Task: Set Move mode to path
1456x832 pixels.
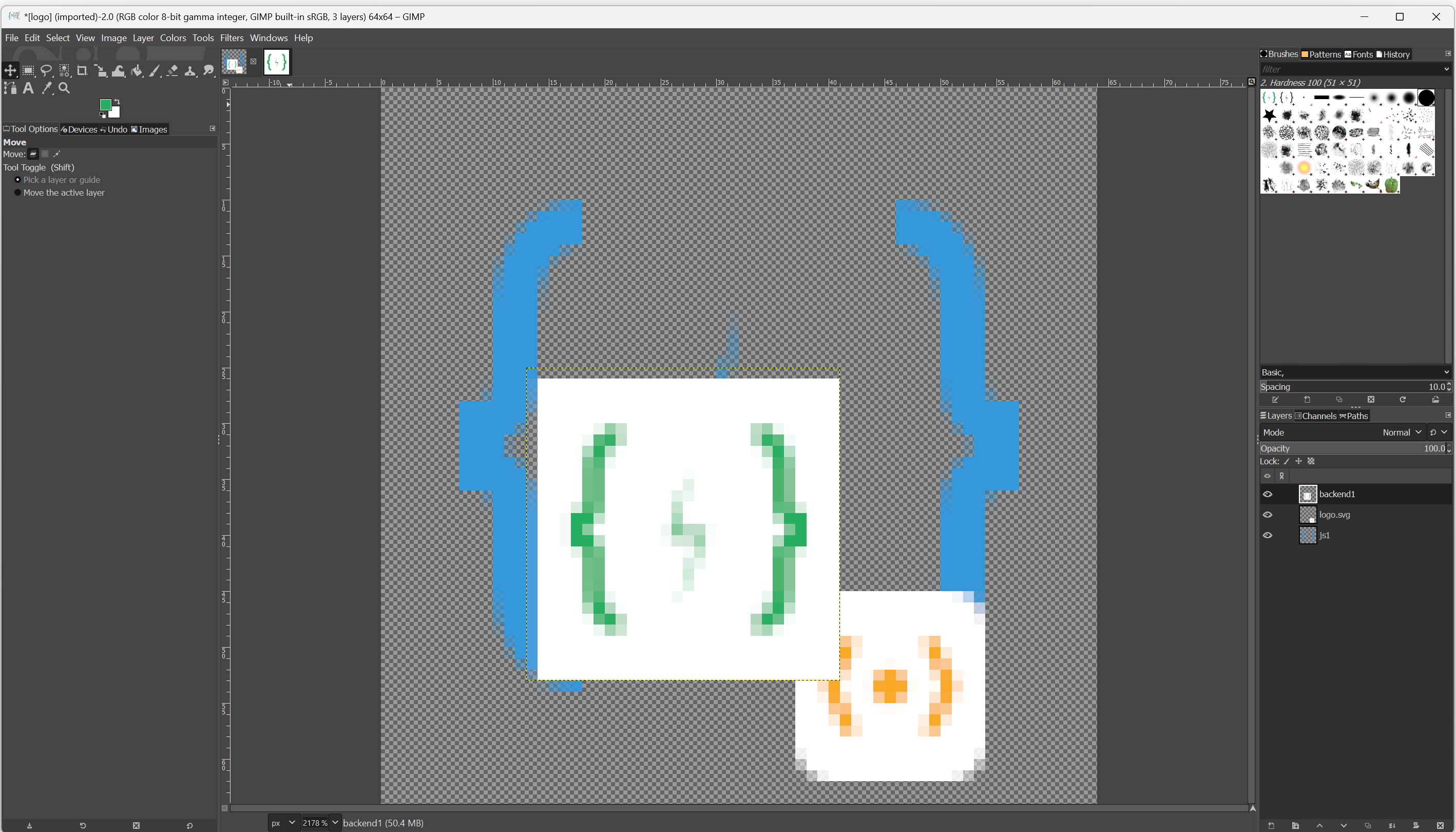Action: click(x=56, y=154)
